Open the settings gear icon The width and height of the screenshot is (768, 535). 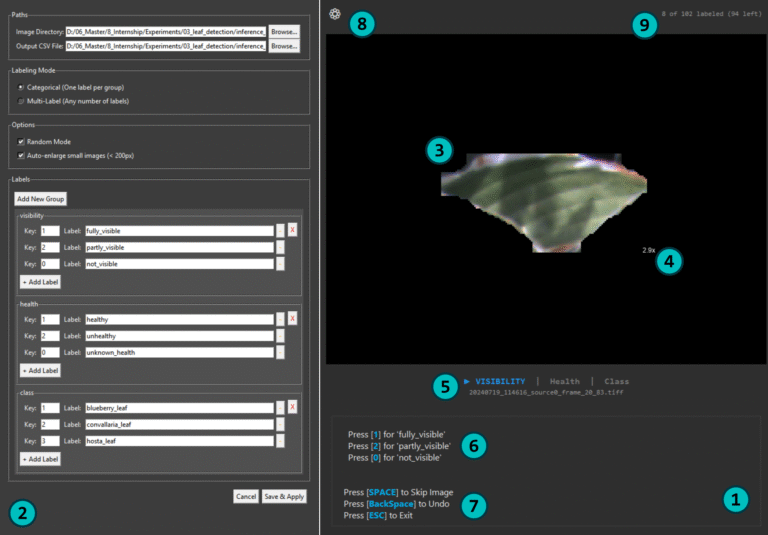(x=335, y=14)
